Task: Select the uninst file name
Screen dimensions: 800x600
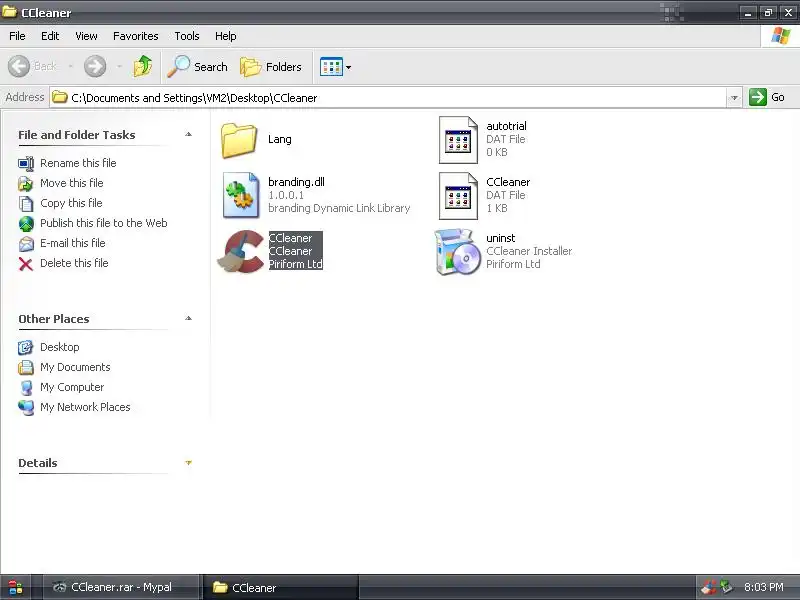Action: (501, 238)
